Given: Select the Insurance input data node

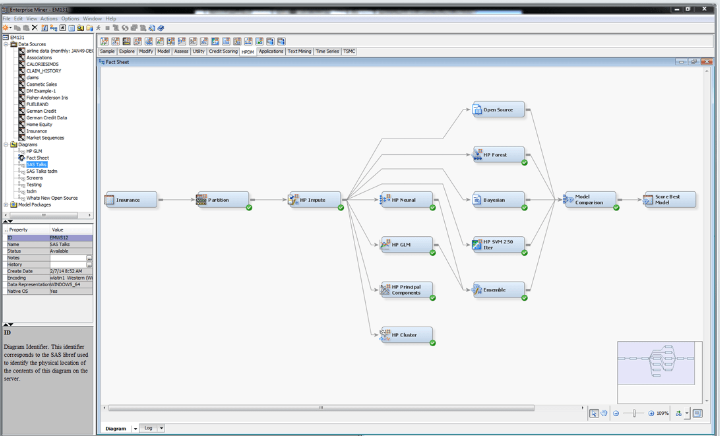Looking at the screenshot, I should click(130, 199).
